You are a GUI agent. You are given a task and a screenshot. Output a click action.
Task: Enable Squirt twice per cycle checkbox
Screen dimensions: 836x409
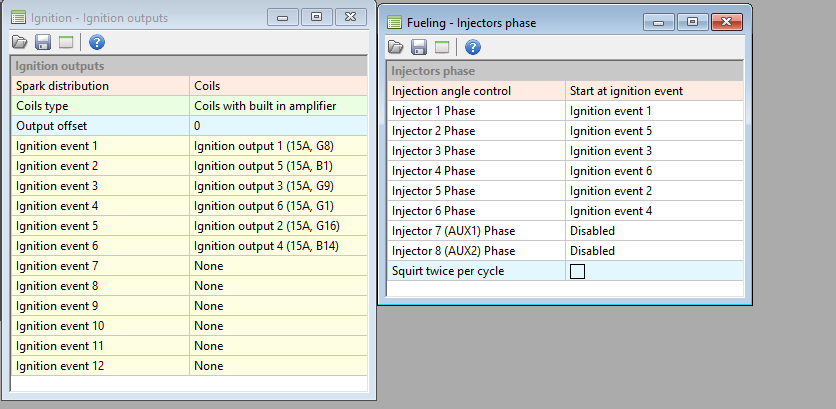[x=577, y=271]
